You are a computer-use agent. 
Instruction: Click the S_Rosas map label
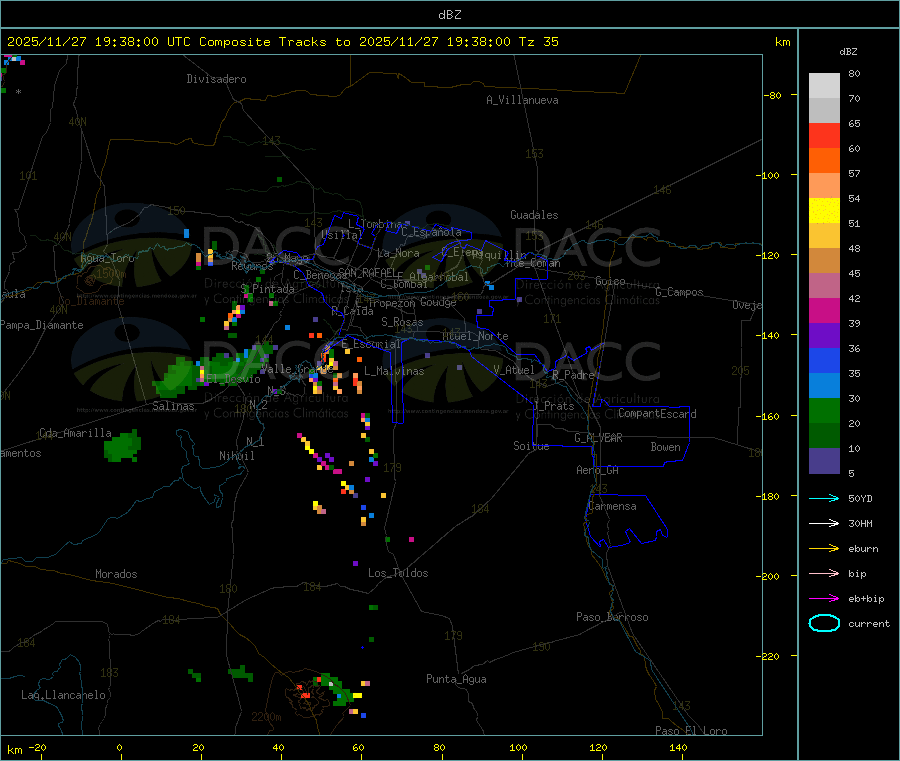point(402,322)
